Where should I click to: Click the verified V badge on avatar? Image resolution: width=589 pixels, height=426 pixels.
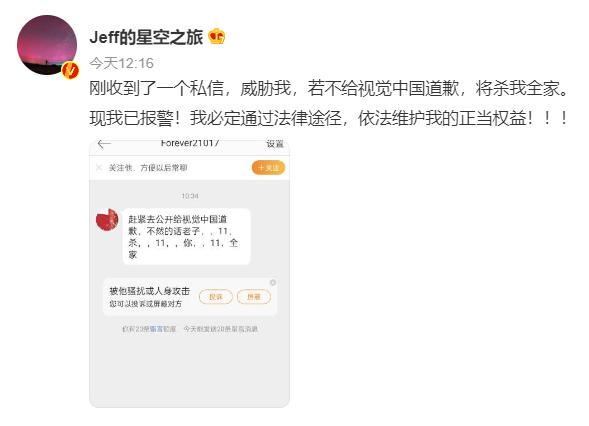coord(70,70)
